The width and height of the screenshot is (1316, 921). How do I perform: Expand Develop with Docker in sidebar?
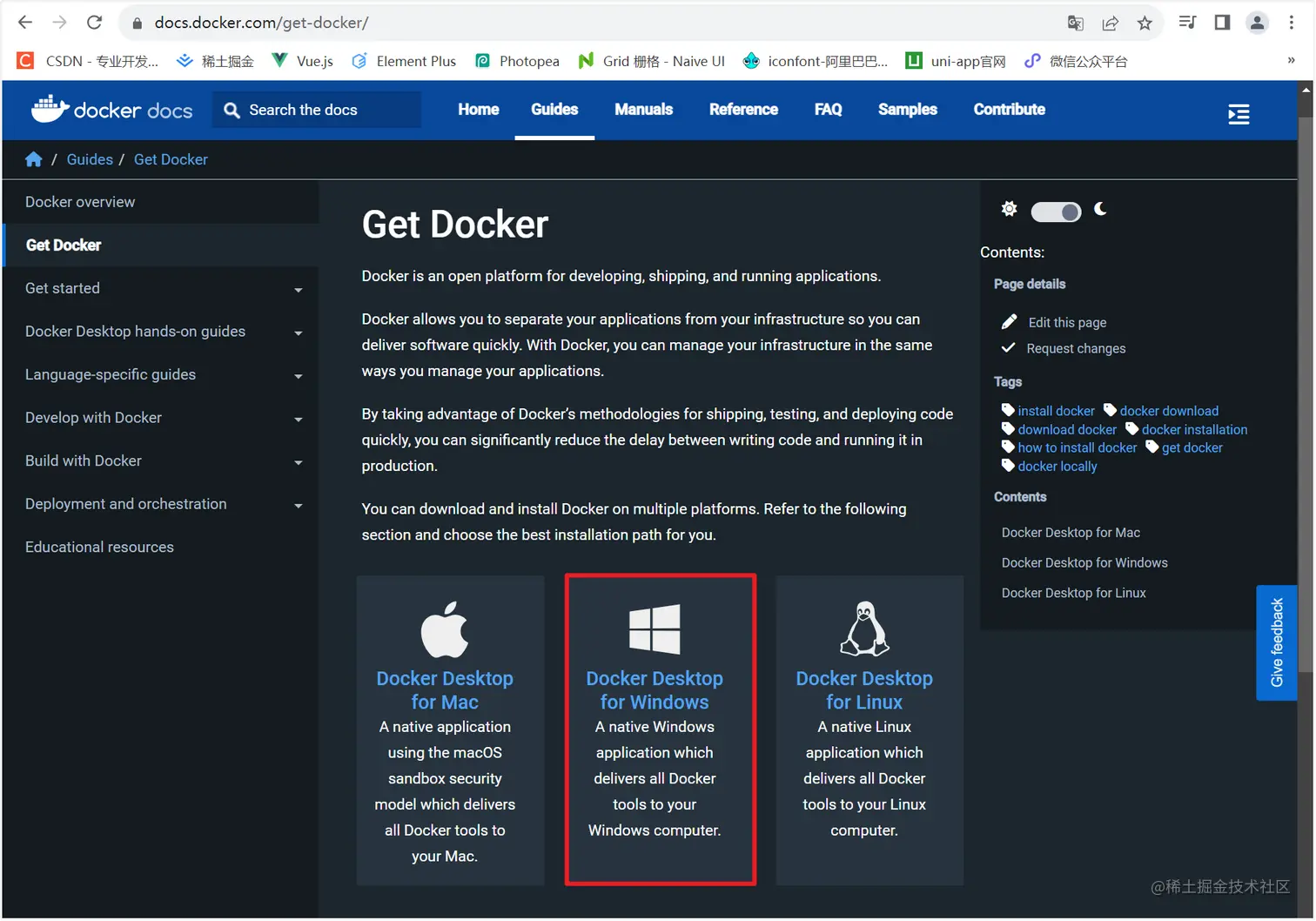pyautogui.click(x=299, y=419)
